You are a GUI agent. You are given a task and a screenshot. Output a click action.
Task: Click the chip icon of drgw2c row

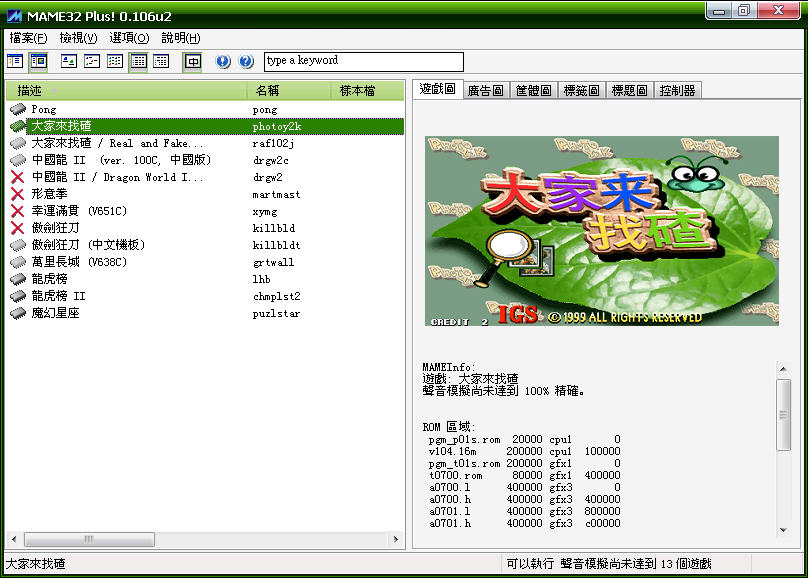point(18,160)
